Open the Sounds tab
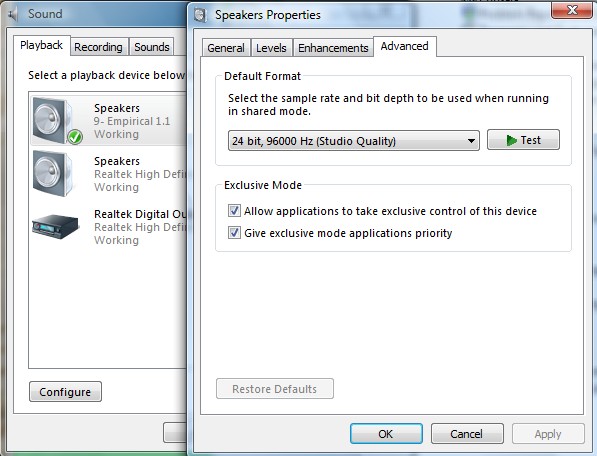597x456 pixels. (x=152, y=47)
